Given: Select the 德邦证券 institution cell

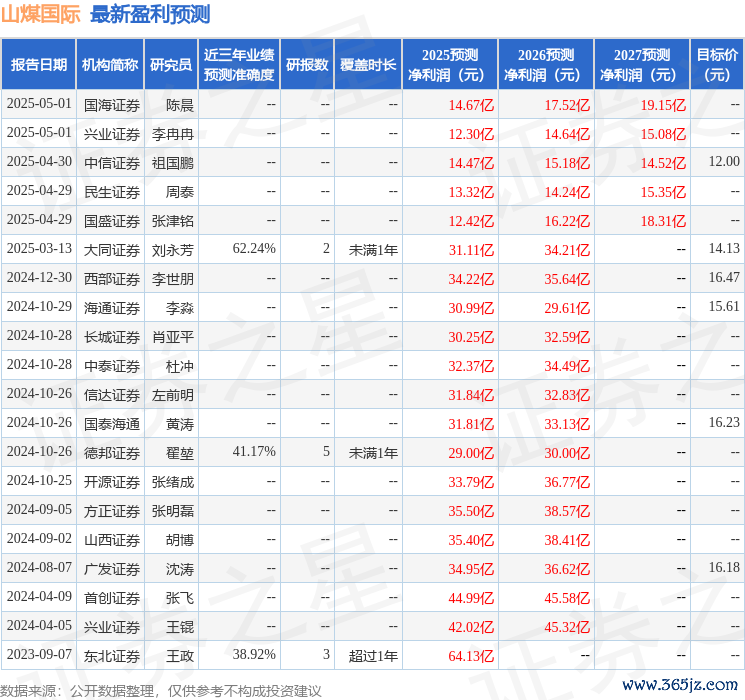Looking at the screenshot, I should pos(112,453).
